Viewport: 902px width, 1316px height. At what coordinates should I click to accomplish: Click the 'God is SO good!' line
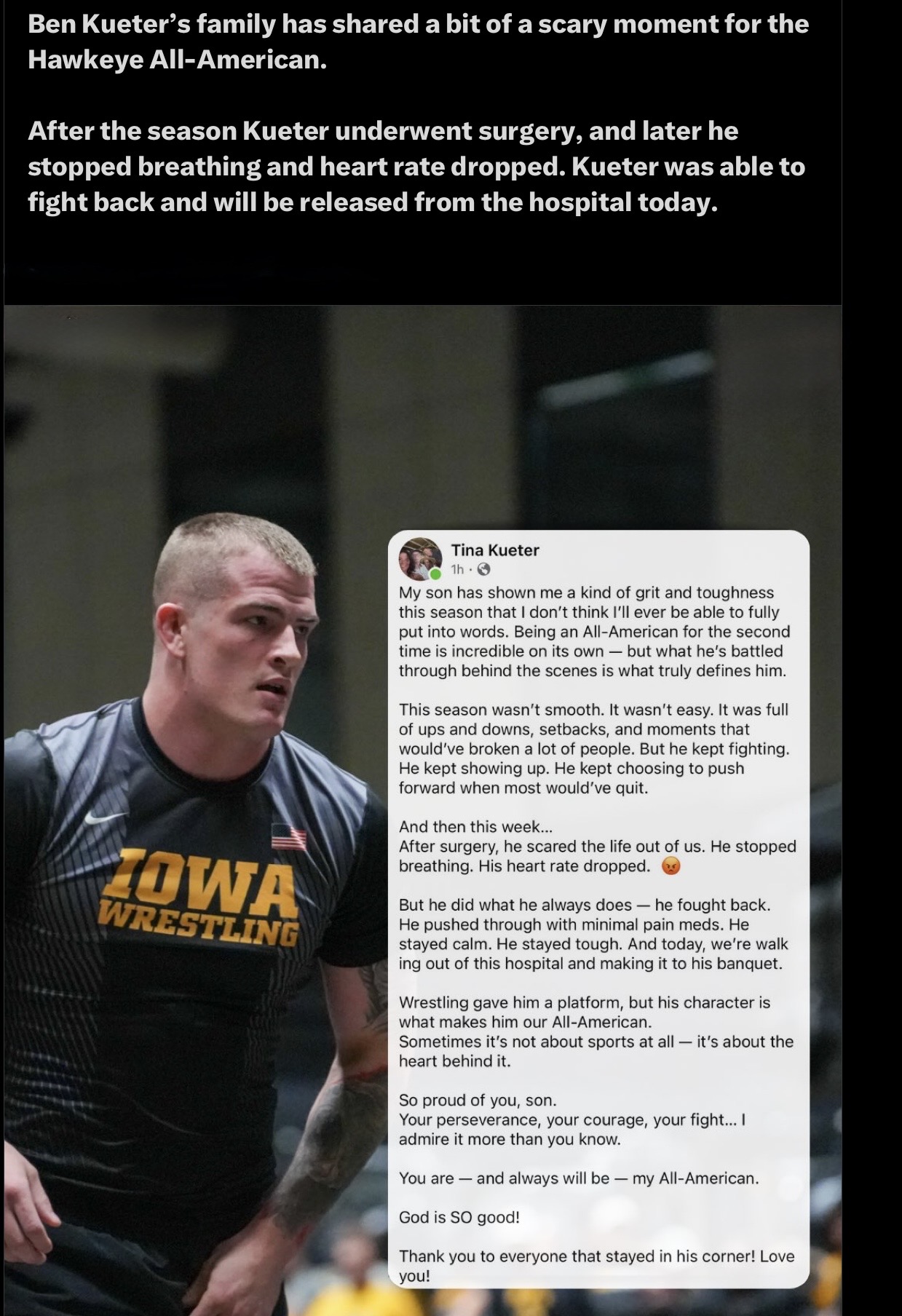pos(459,1217)
